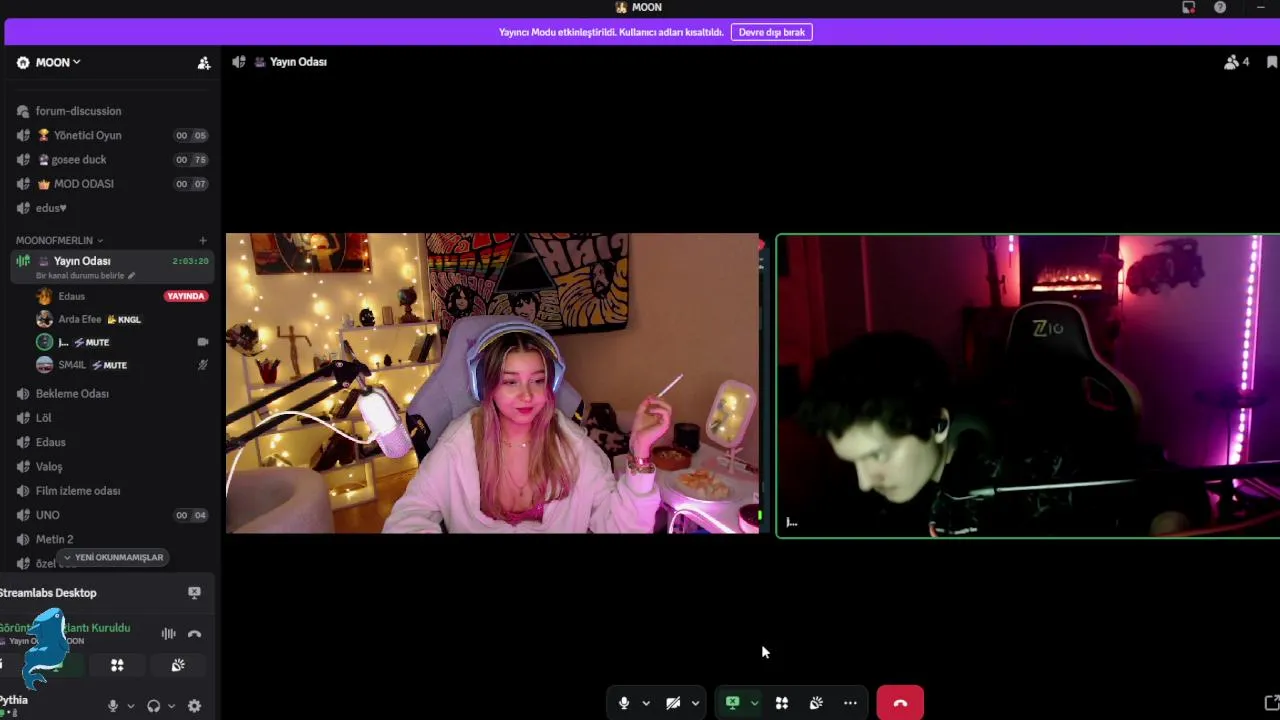
Task: Open microphone options arrow in call bar
Action: tap(646, 703)
